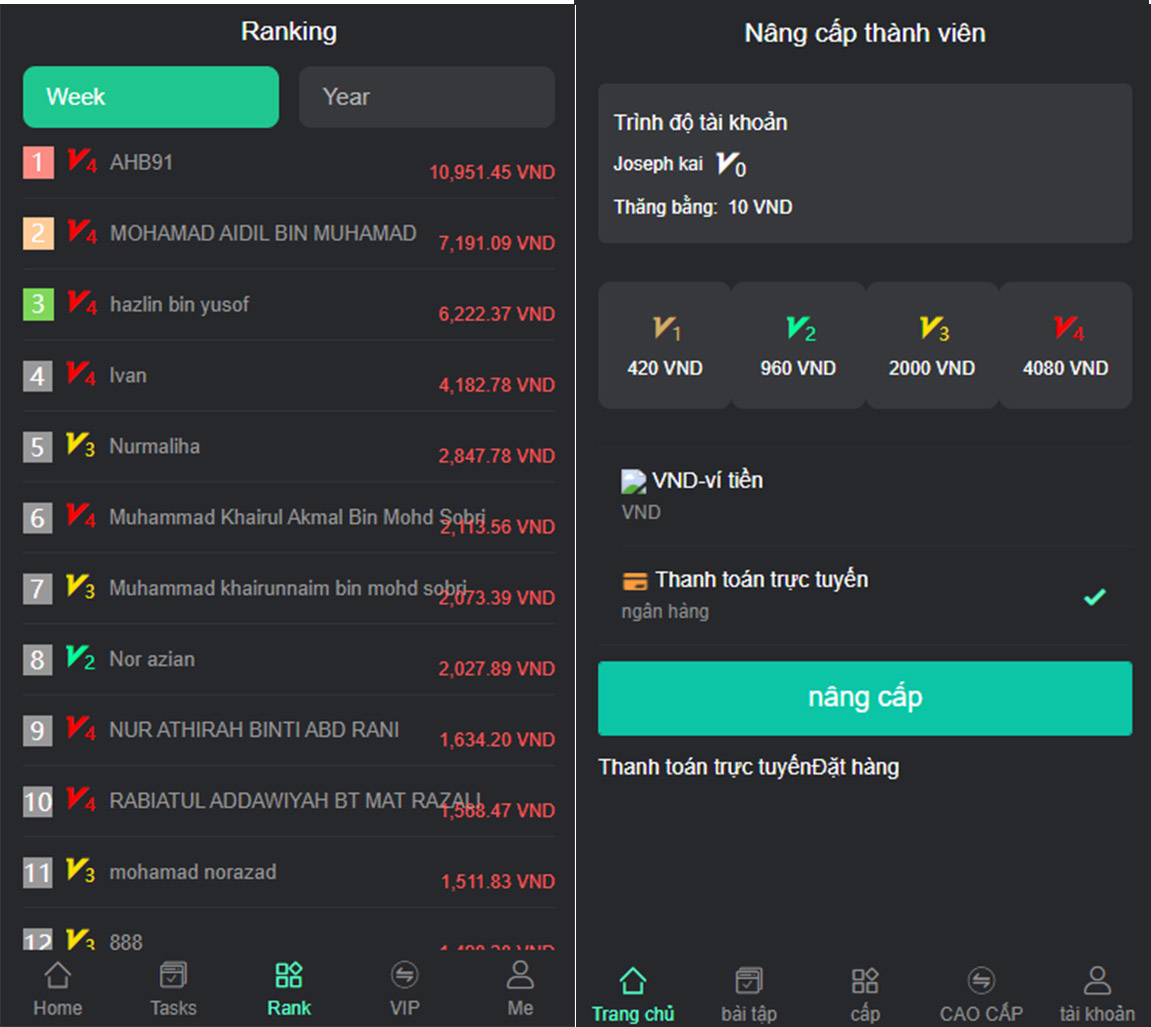Switch to the Year ranking tab
Viewport: 1151px width, 1027px height.
tap(426, 97)
